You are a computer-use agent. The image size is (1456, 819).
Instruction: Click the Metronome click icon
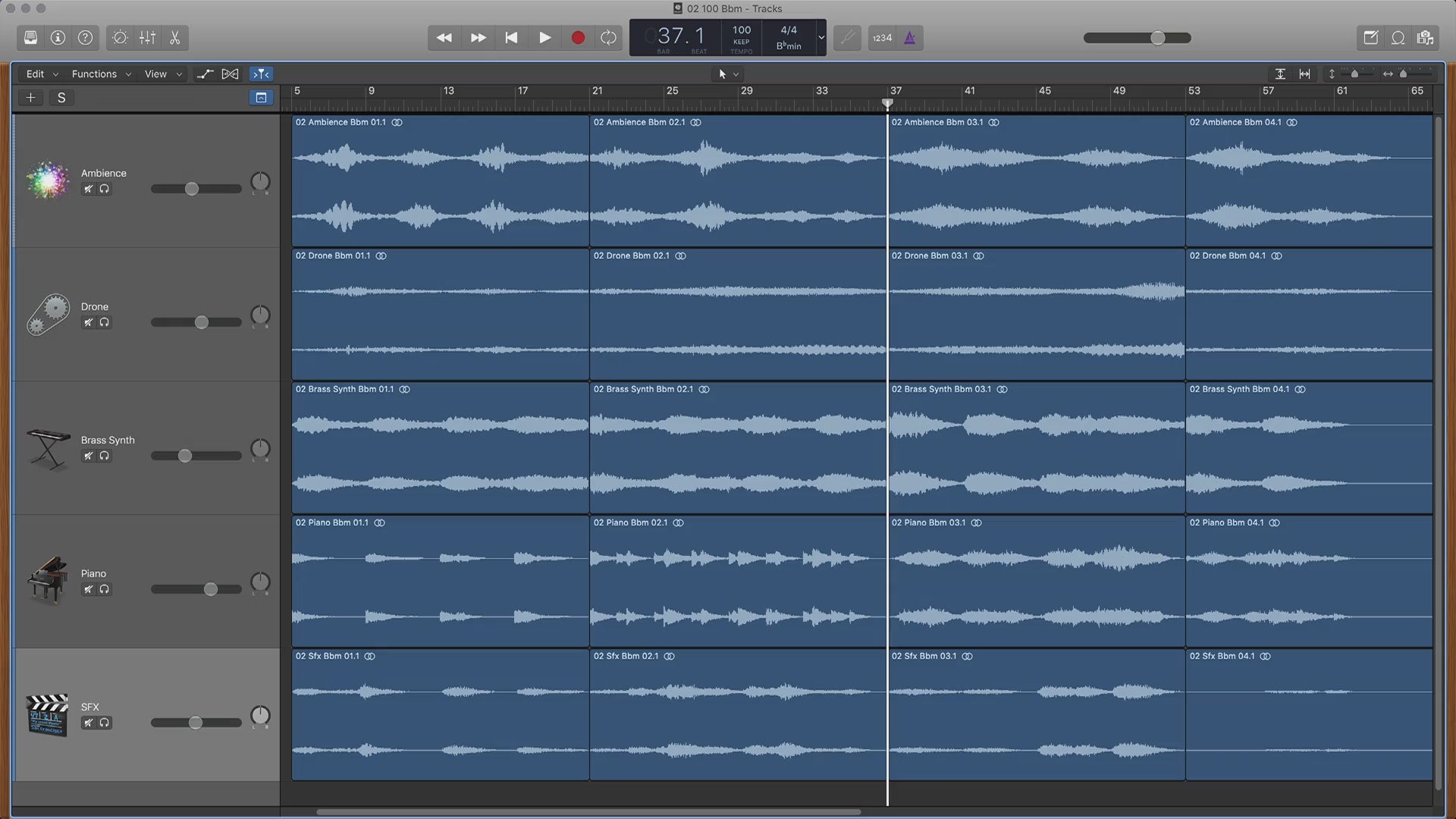pyautogui.click(x=910, y=38)
